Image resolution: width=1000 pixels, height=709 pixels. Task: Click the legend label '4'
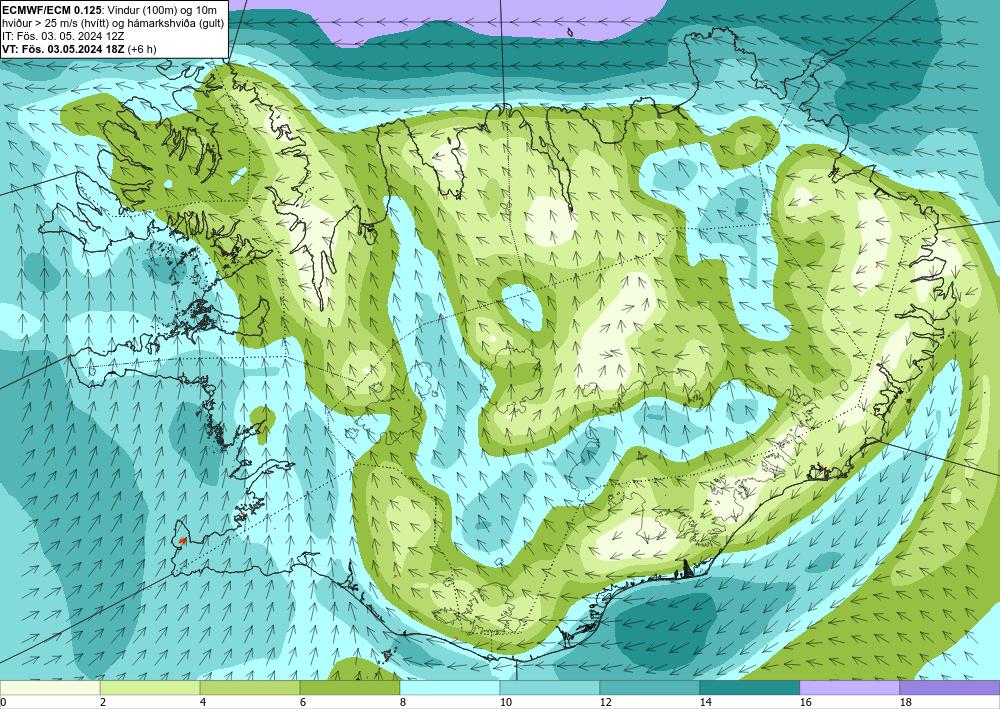point(203,702)
